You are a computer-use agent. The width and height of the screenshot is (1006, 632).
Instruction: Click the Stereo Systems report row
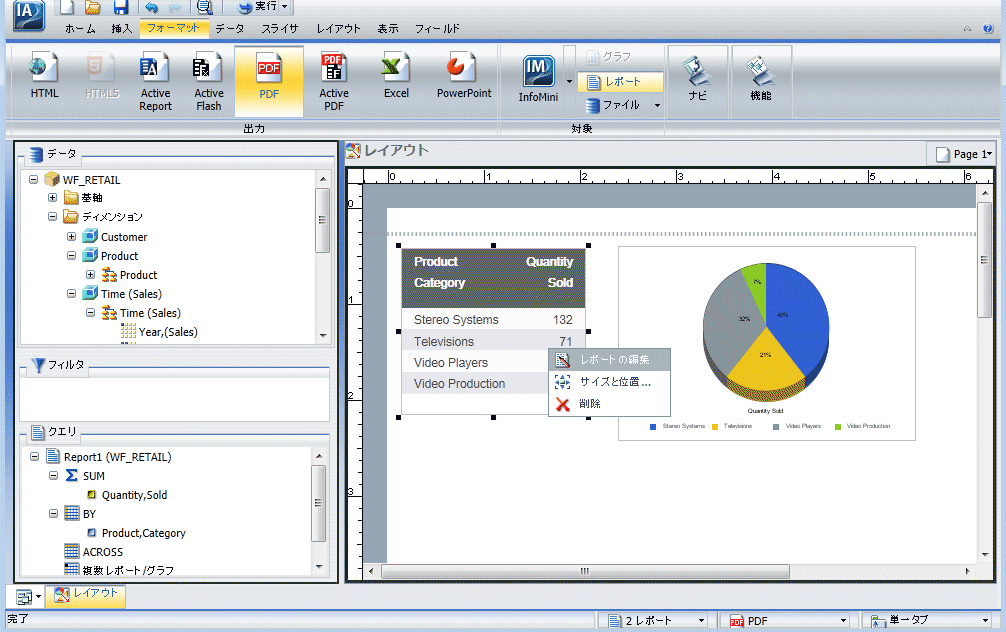[x=493, y=320]
